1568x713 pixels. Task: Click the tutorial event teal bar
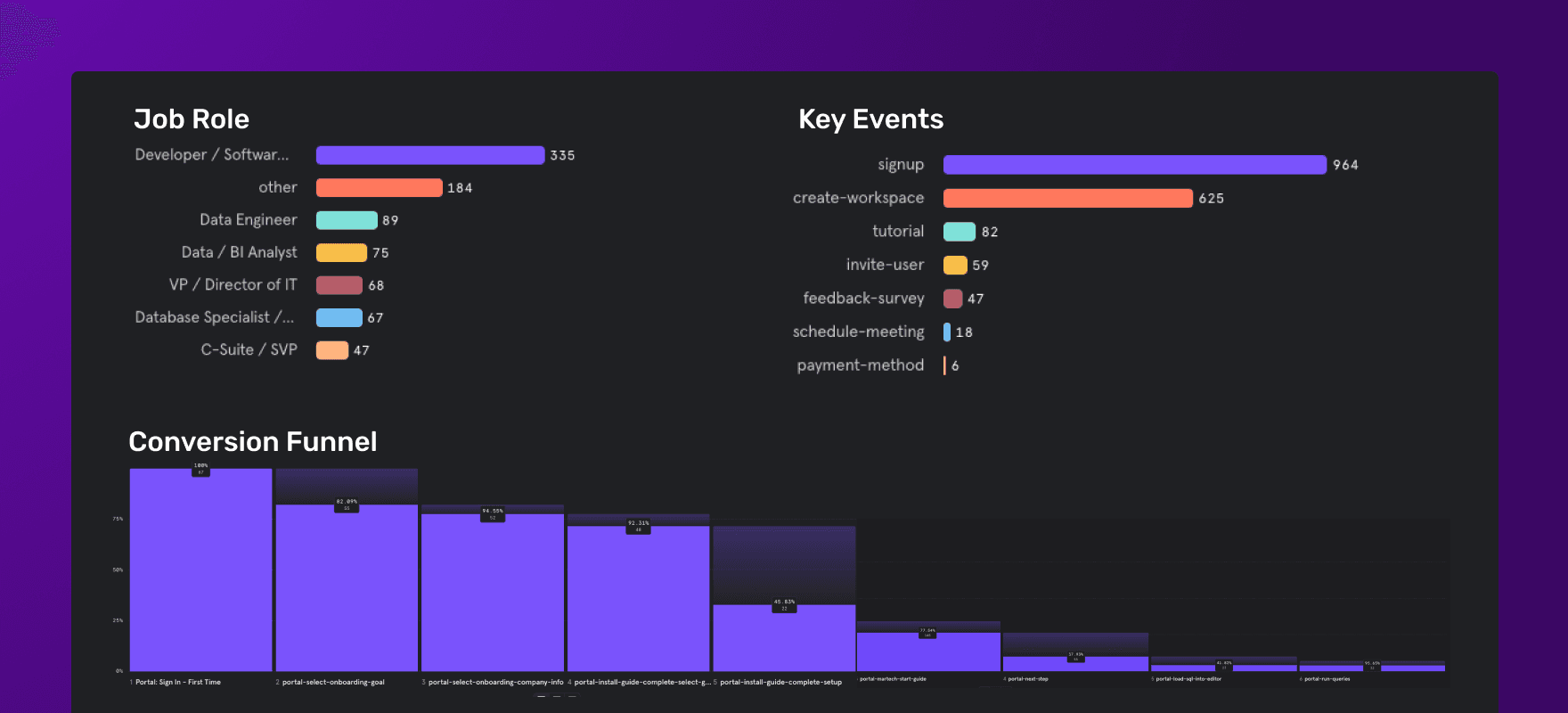(x=960, y=232)
